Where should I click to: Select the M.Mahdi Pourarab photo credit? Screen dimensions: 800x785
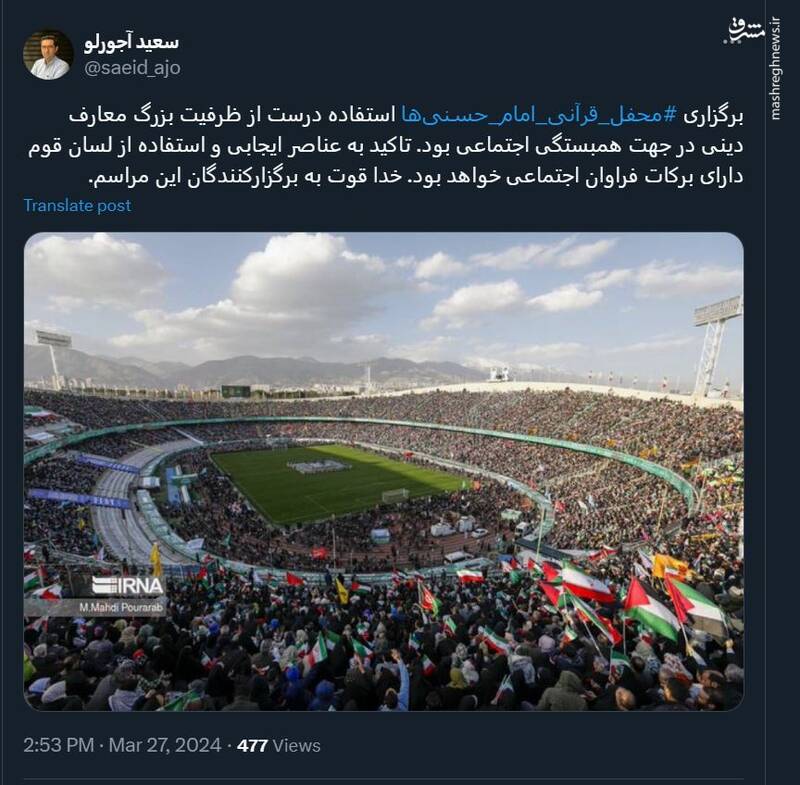pyautogui.click(x=120, y=608)
